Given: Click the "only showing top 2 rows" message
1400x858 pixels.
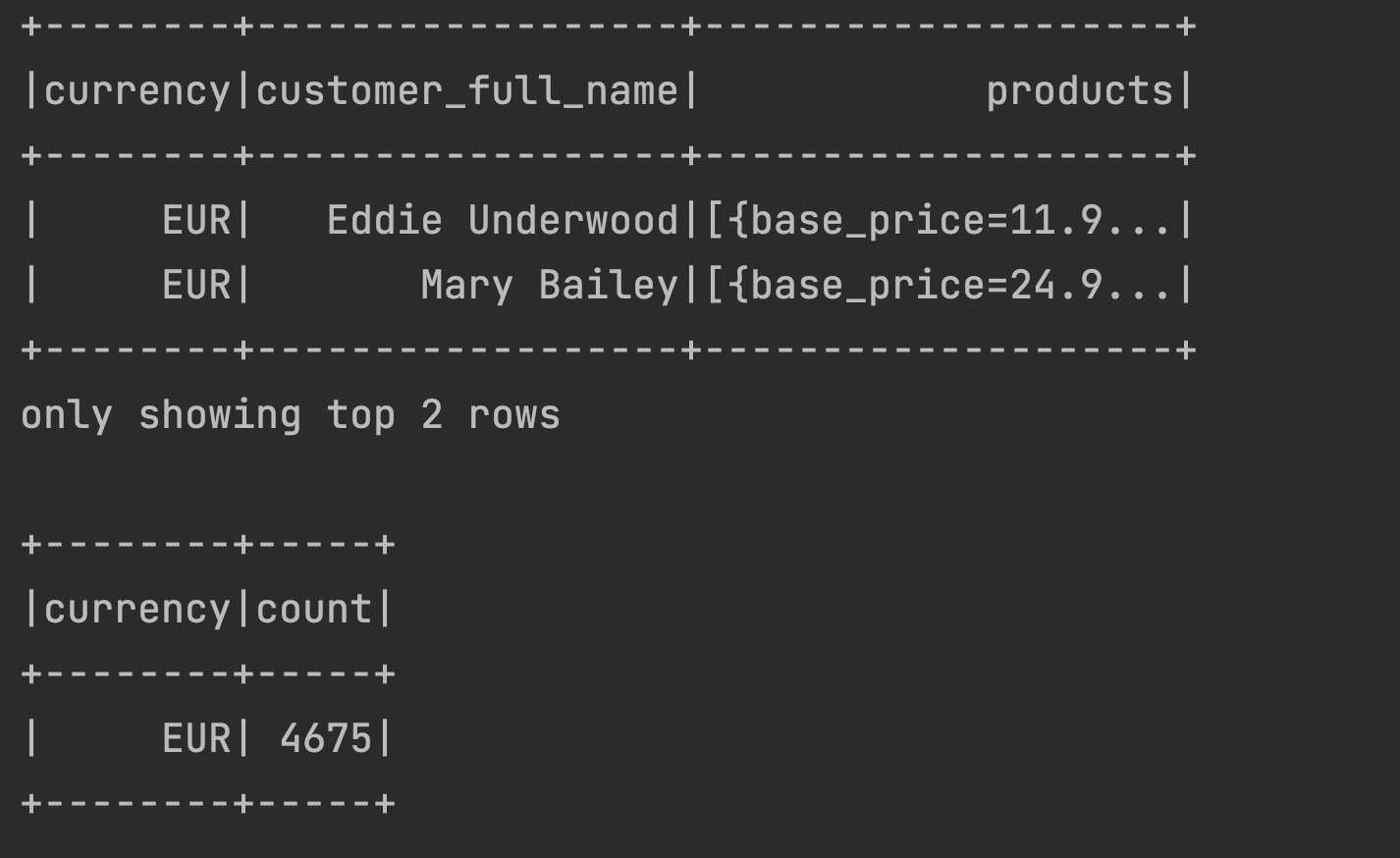Looking at the screenshot, I should 291,415.
